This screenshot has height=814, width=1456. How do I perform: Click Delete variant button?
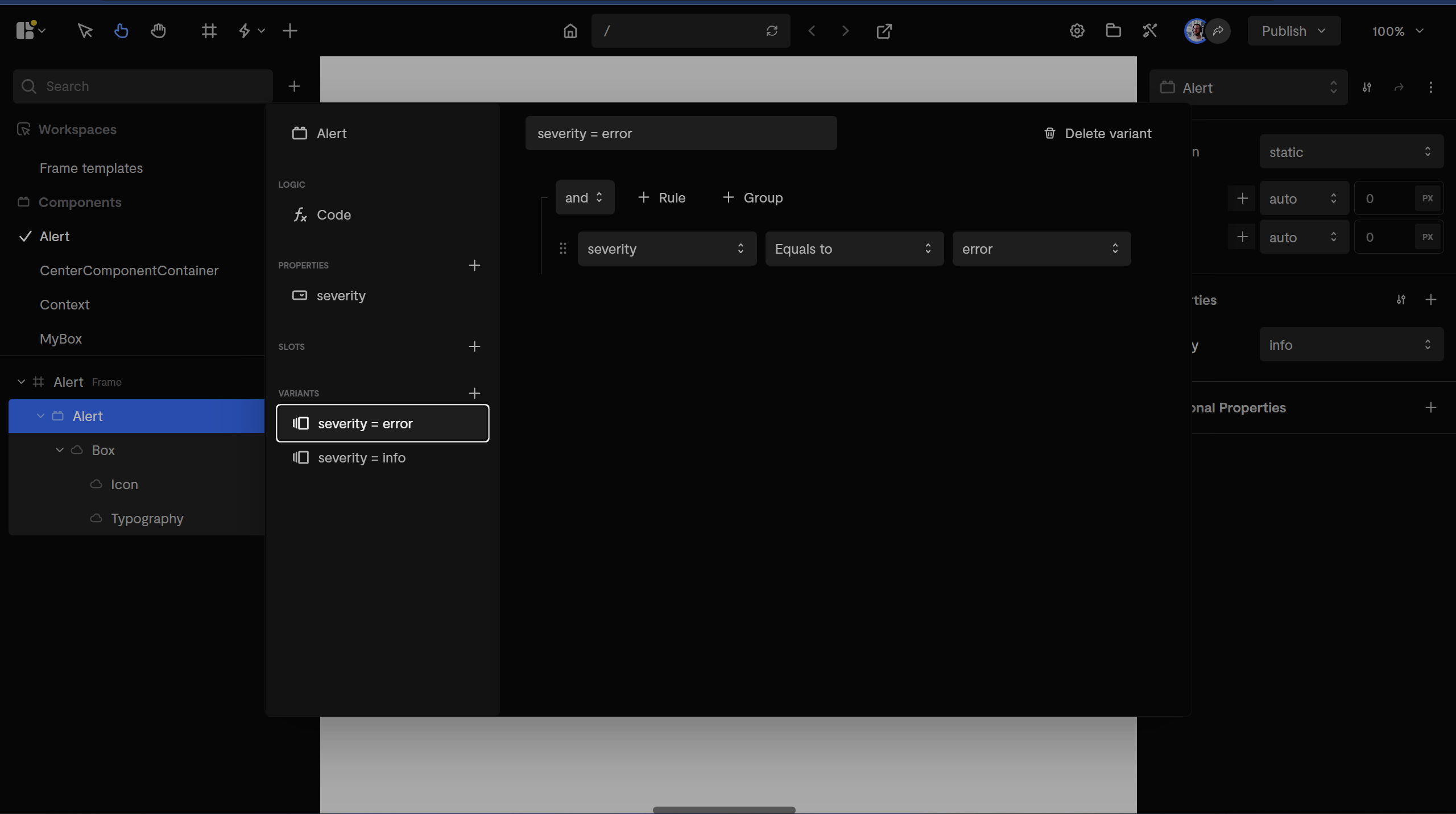click(x=1098, y=134)
